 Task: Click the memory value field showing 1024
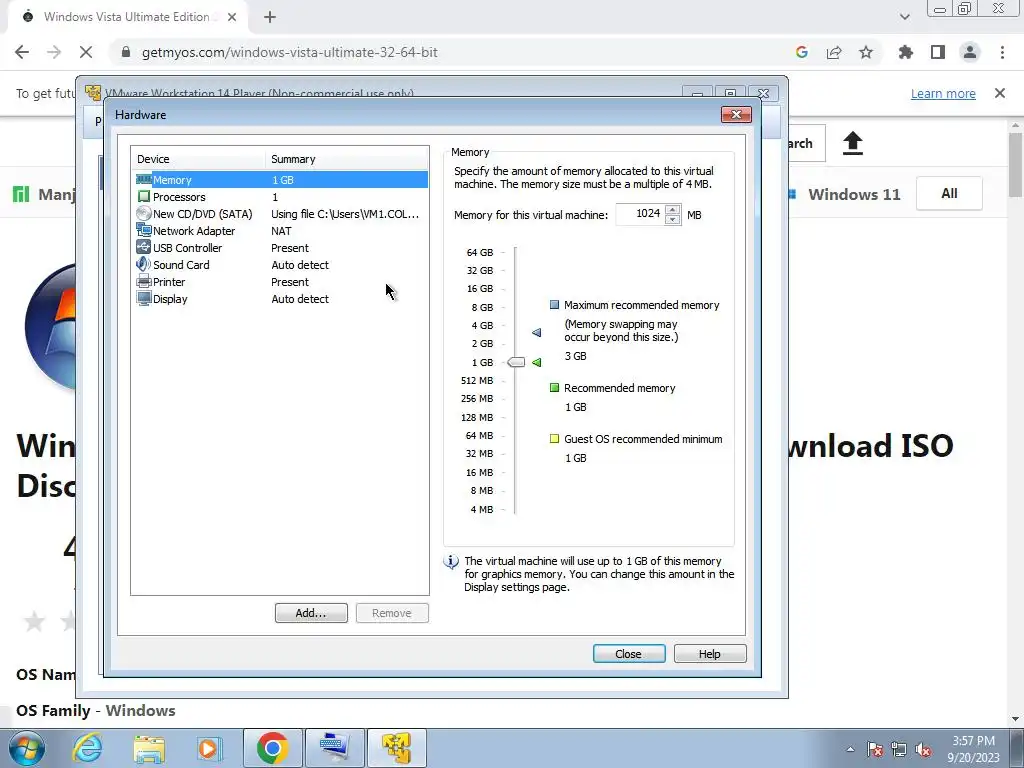coord(640,214)
